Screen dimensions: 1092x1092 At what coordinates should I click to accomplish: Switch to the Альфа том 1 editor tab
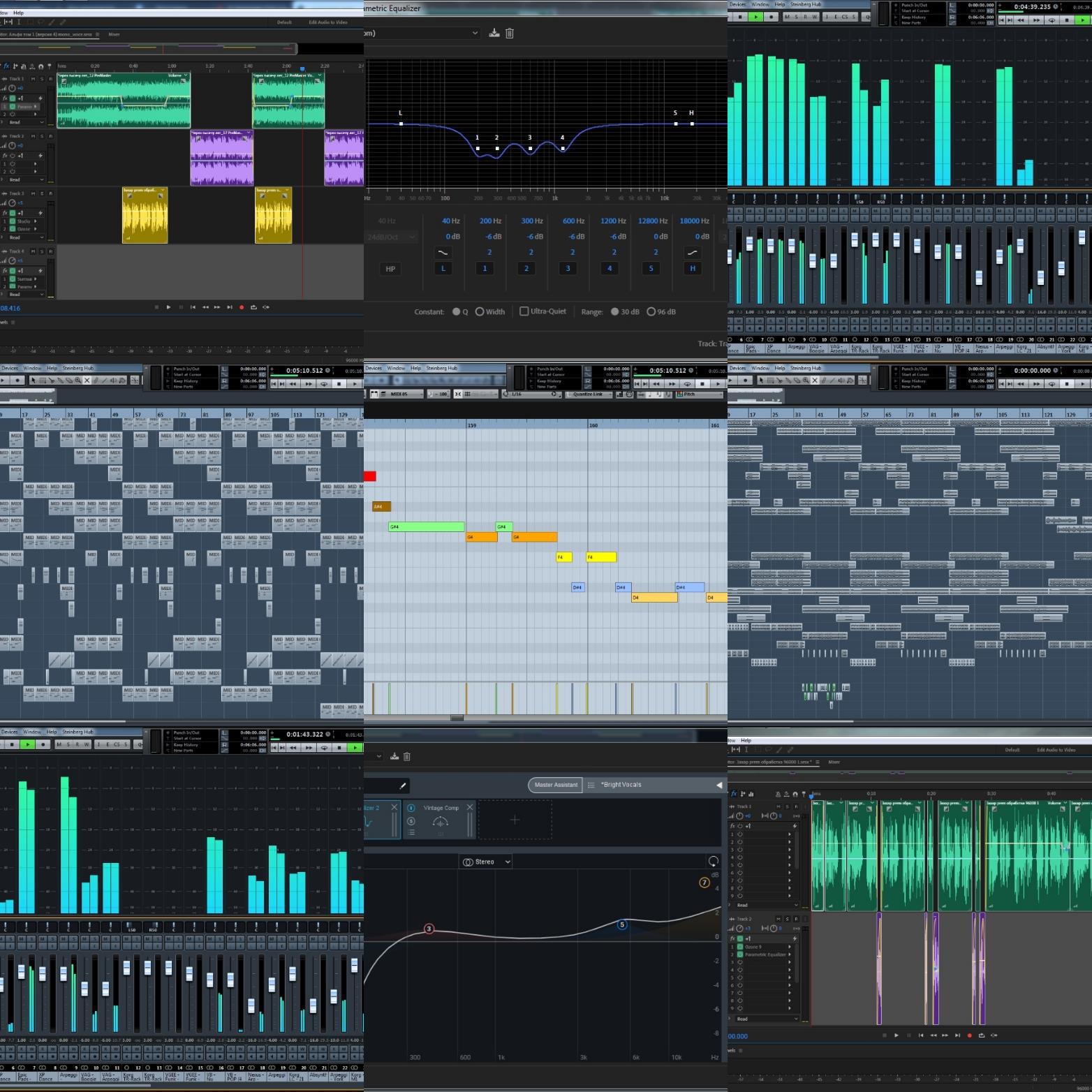pyautogui.click(x=47, y=34)
